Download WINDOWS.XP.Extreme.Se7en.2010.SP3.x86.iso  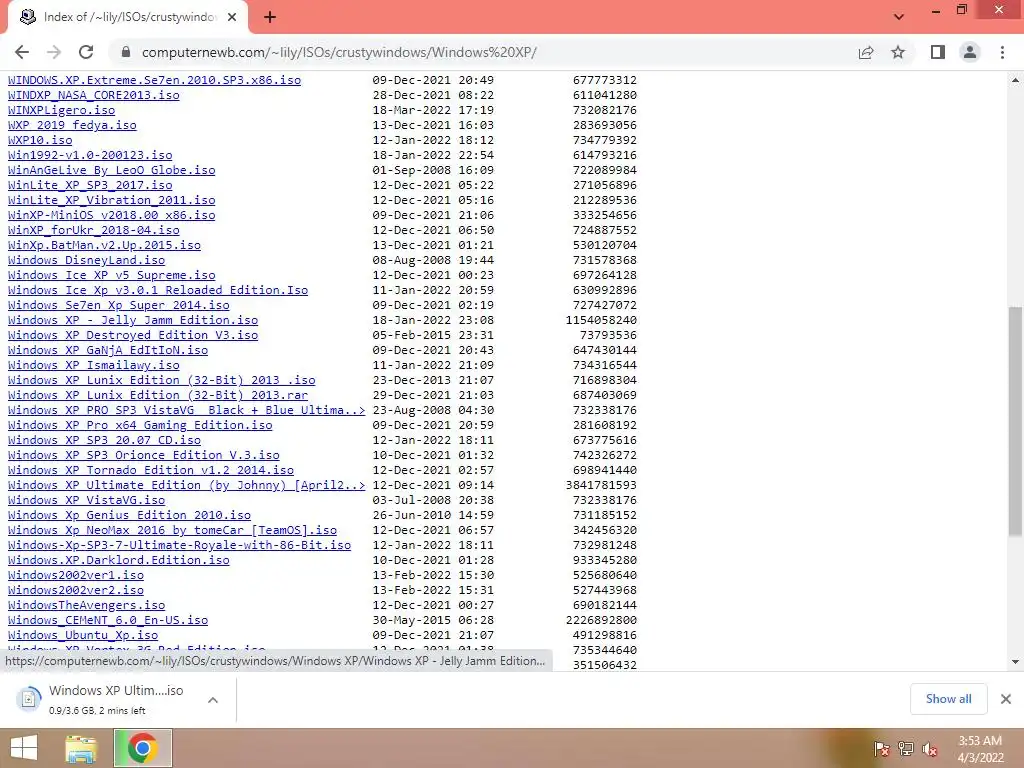[154, 80]
